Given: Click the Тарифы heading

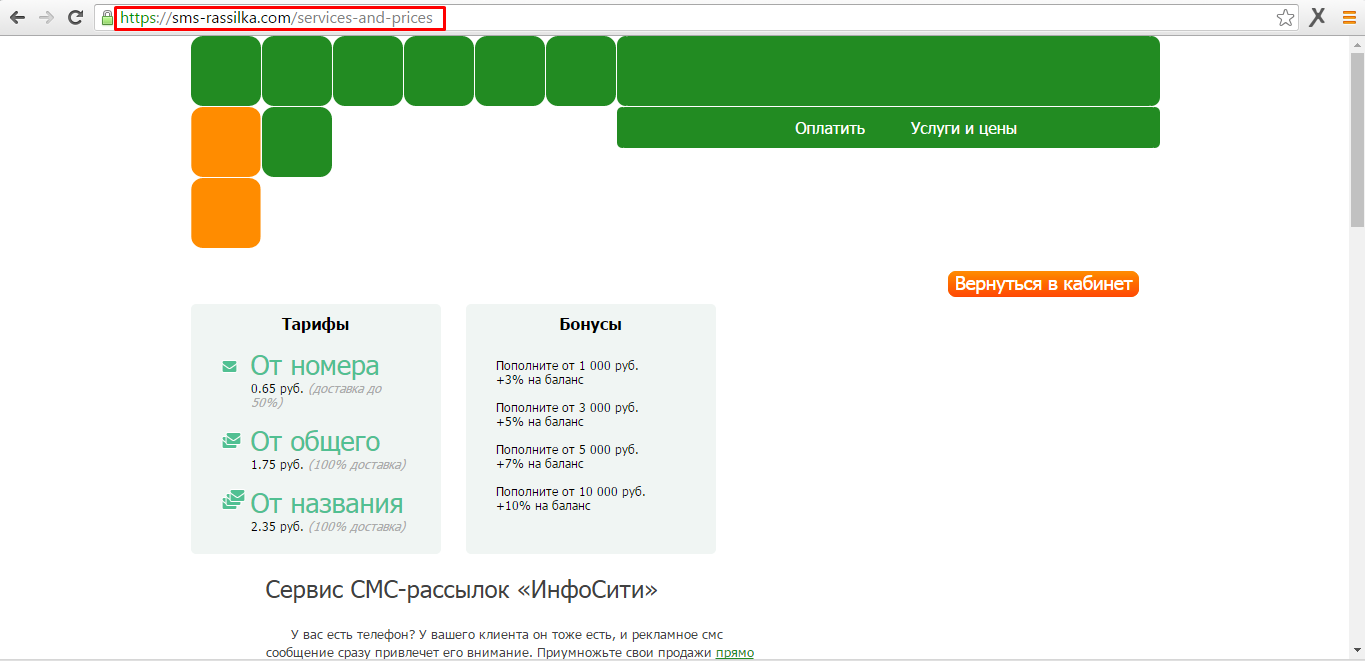Looking at the screenshot, I should tap(316, 325).
